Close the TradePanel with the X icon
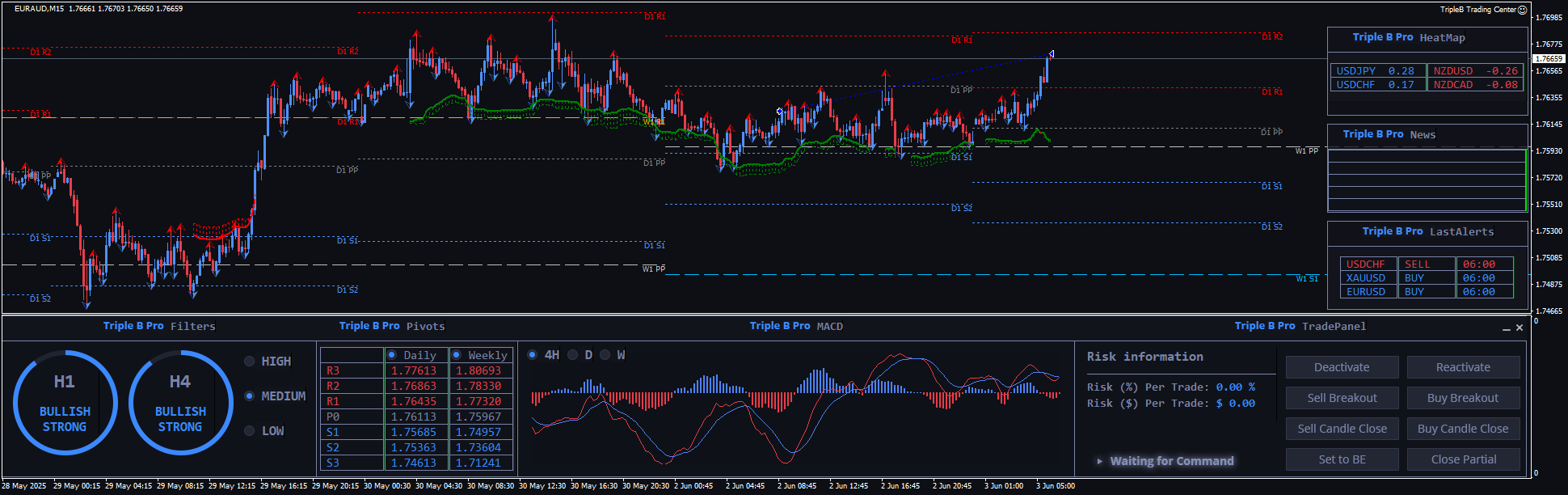1568x495 pixels. pyautogui.click(x=1520, y=328)
